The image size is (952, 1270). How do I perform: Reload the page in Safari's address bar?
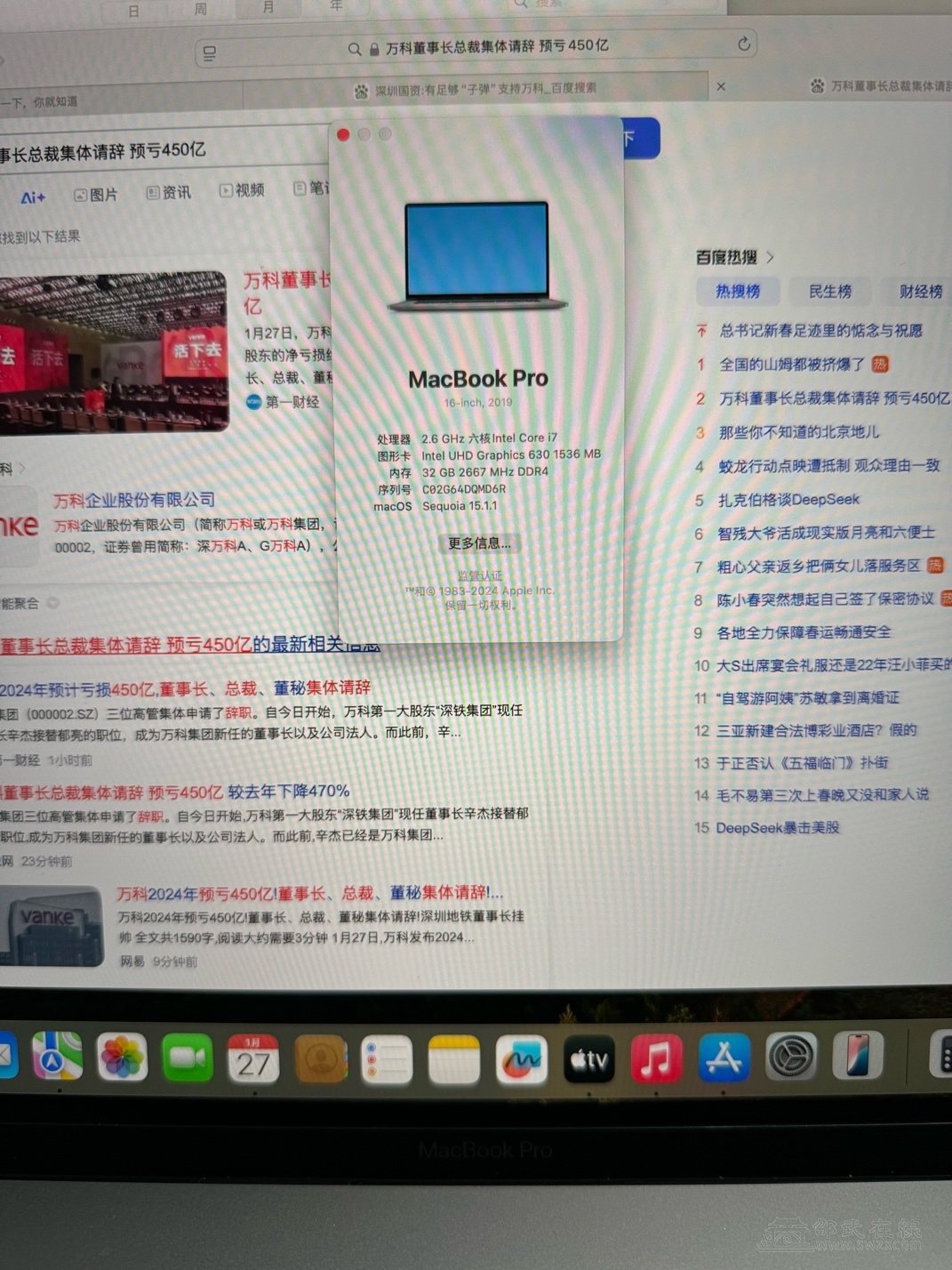tap(744, 44)
